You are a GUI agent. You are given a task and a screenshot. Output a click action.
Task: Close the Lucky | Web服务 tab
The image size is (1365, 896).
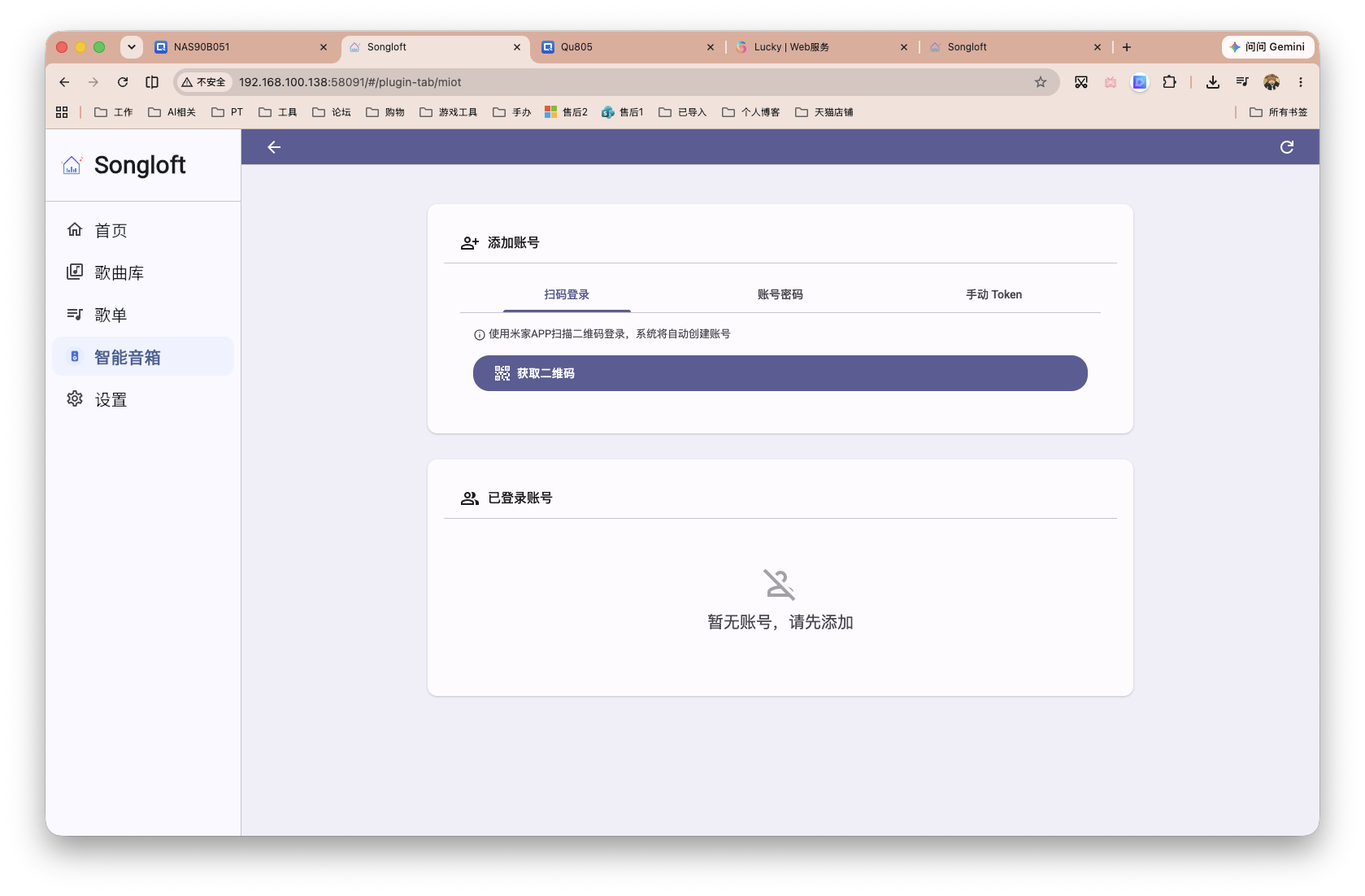click(x=904, y=47)
